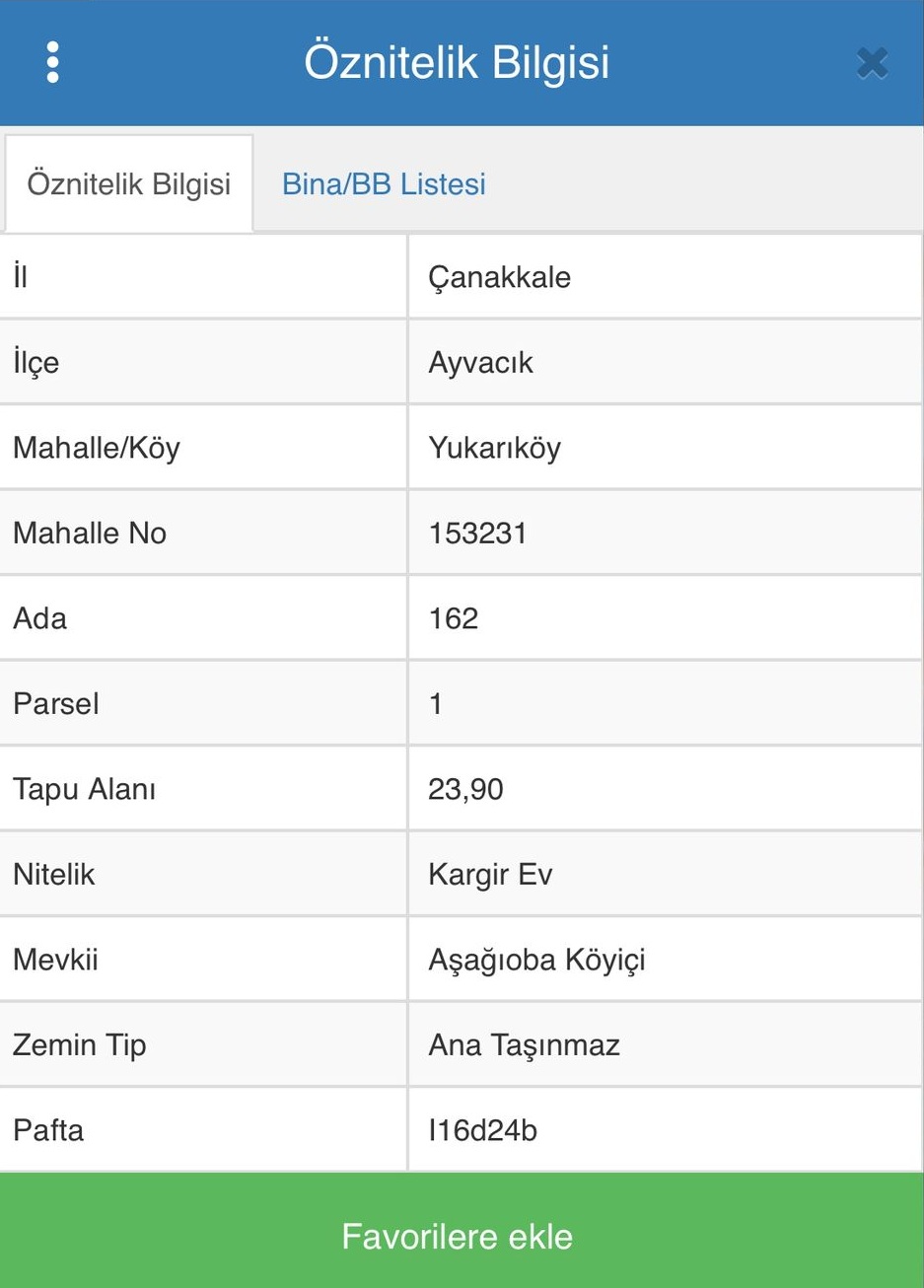Click the Parsel value 1
924x1288 pixels.
coord(436,704)
